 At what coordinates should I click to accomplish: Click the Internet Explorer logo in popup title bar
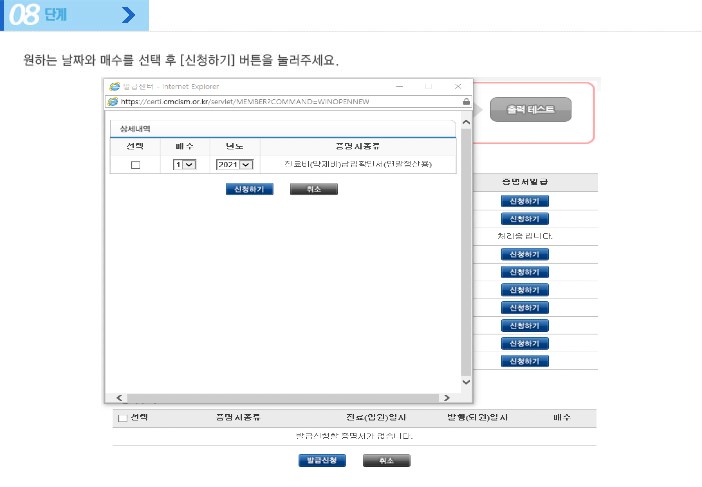[114, 87]
